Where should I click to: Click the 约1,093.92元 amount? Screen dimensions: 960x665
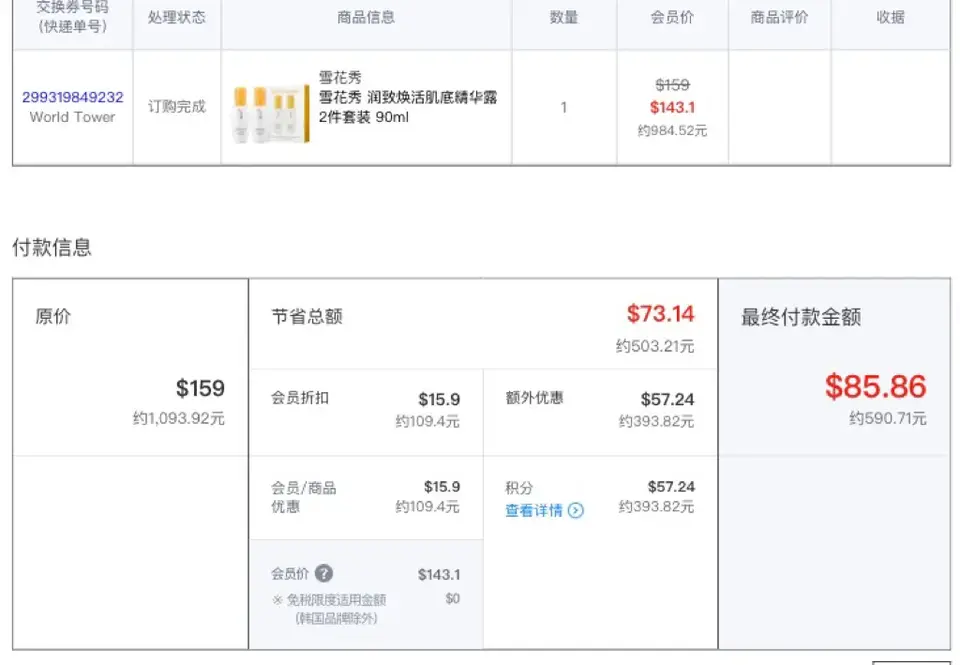179,418
